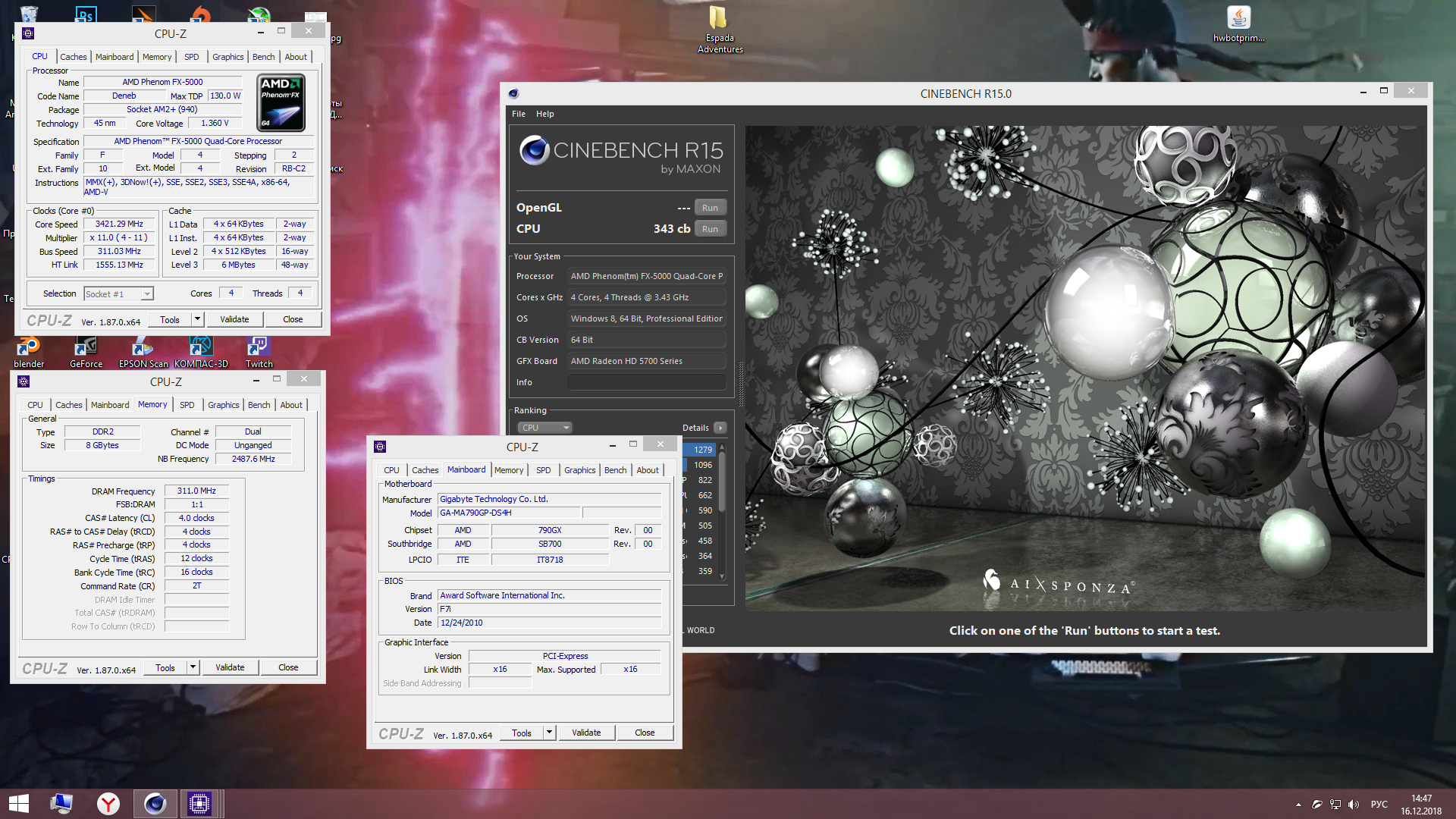Viewport: 1456px width, 819px height.
Task: Run the CPU benchmark
Action: tap(710, 229)
